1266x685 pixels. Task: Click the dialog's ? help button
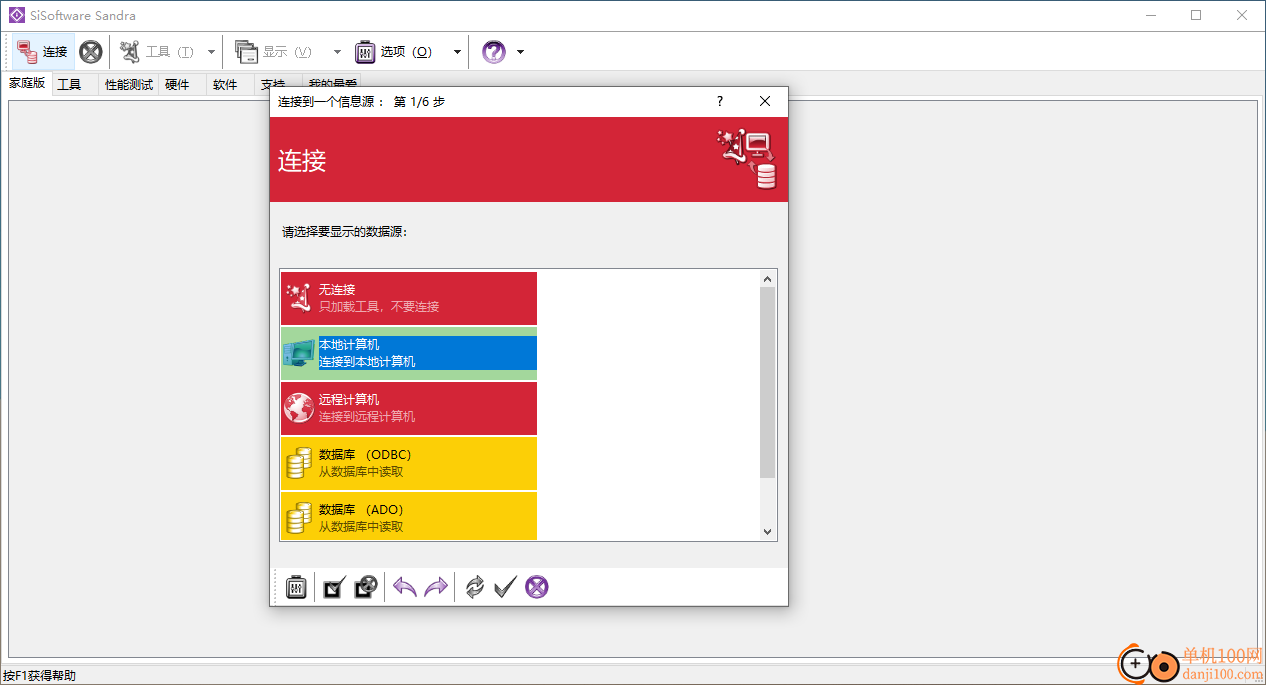(720, 101)
